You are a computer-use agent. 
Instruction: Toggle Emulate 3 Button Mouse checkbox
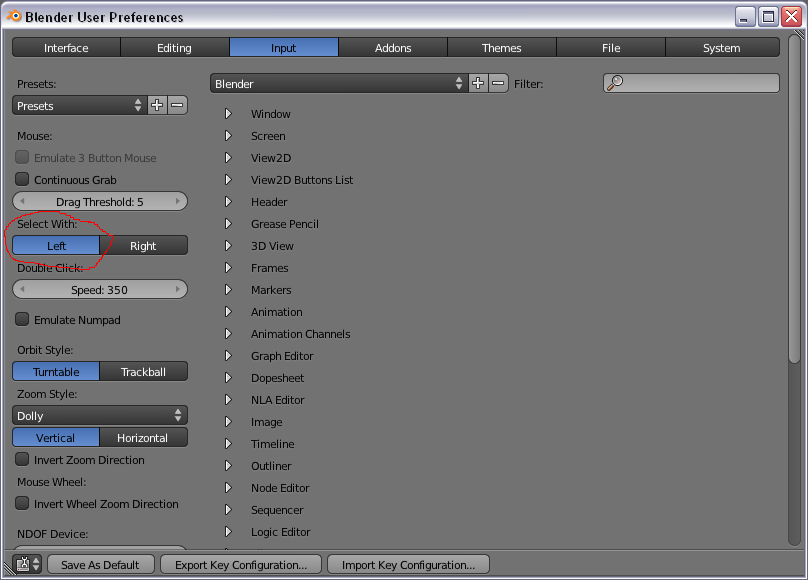[22, 157]
